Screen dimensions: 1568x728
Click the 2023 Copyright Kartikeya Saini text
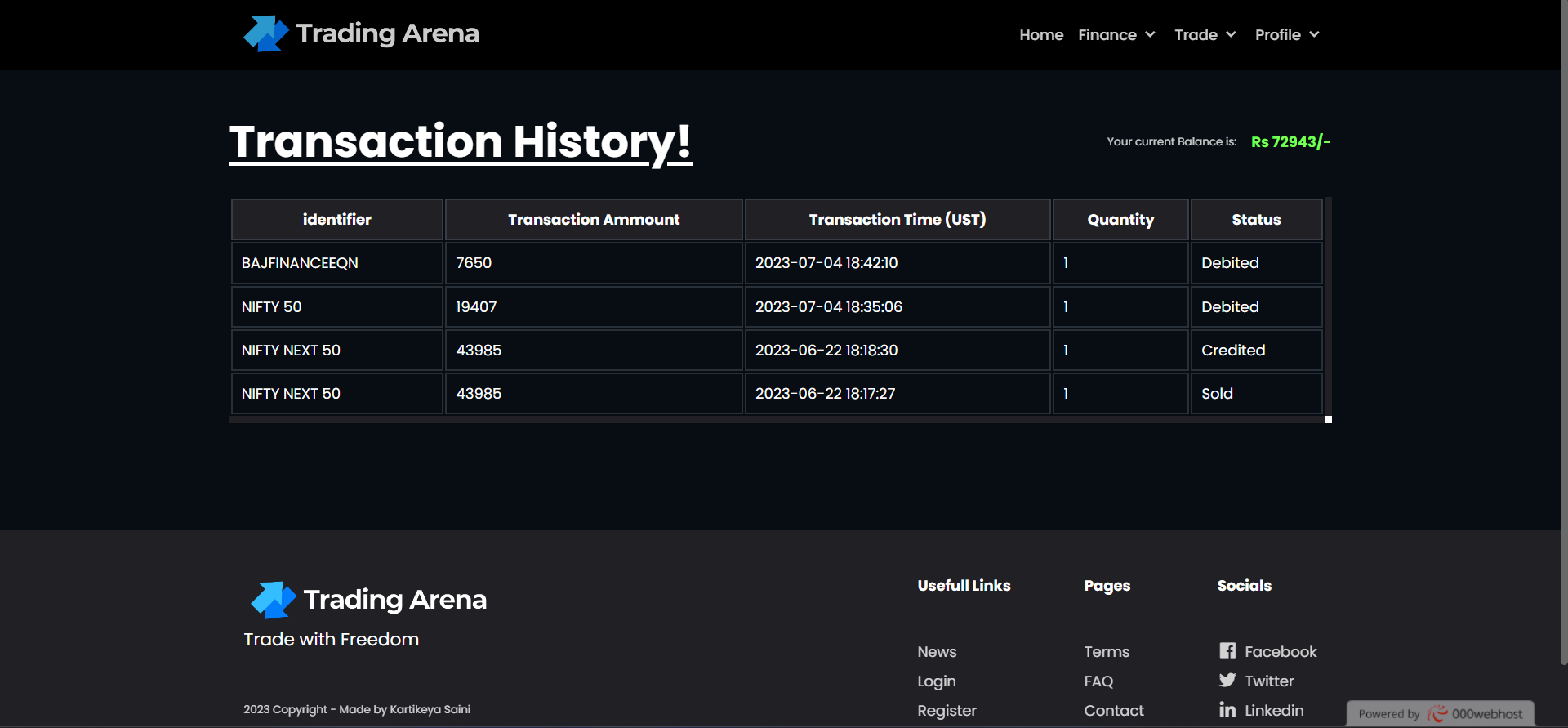coord(357,709)
